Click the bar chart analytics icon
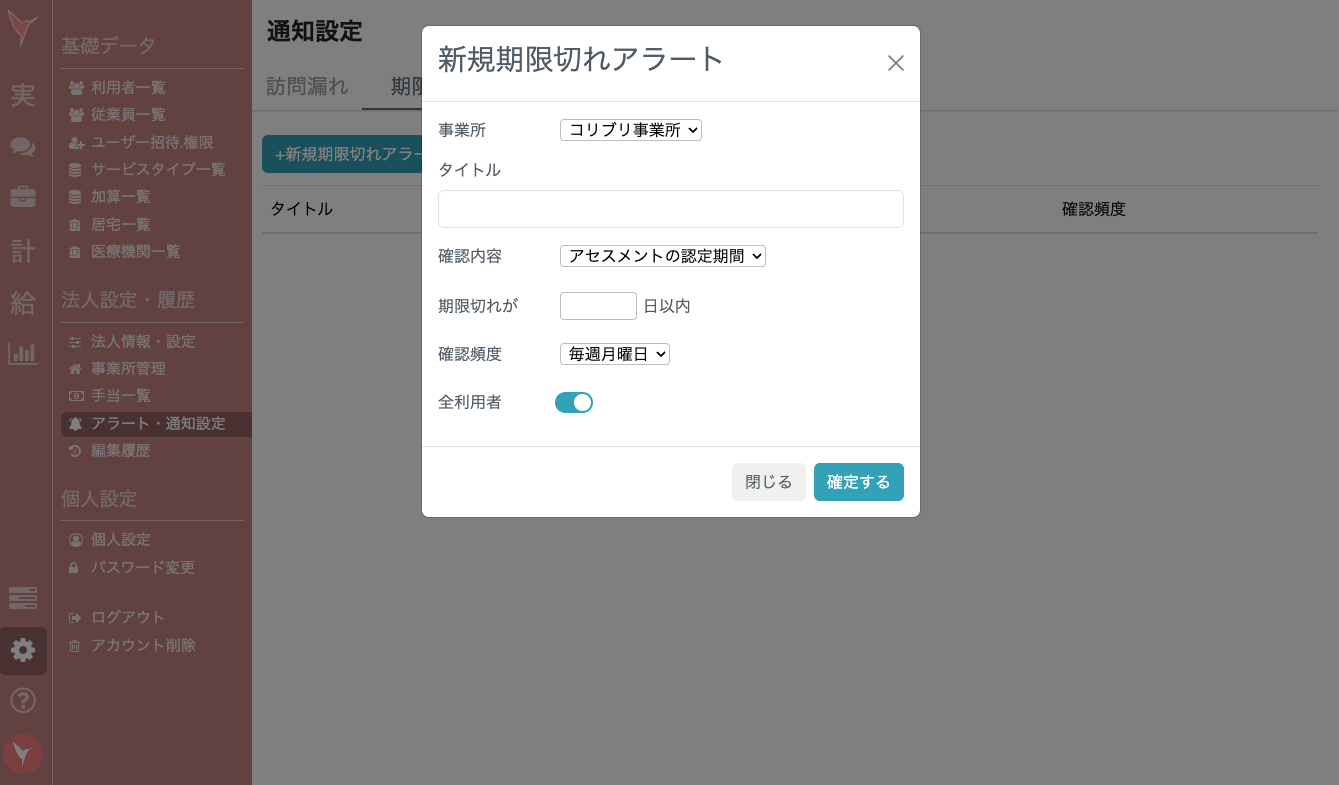1339x785 pixels. (x=23, y=353)
